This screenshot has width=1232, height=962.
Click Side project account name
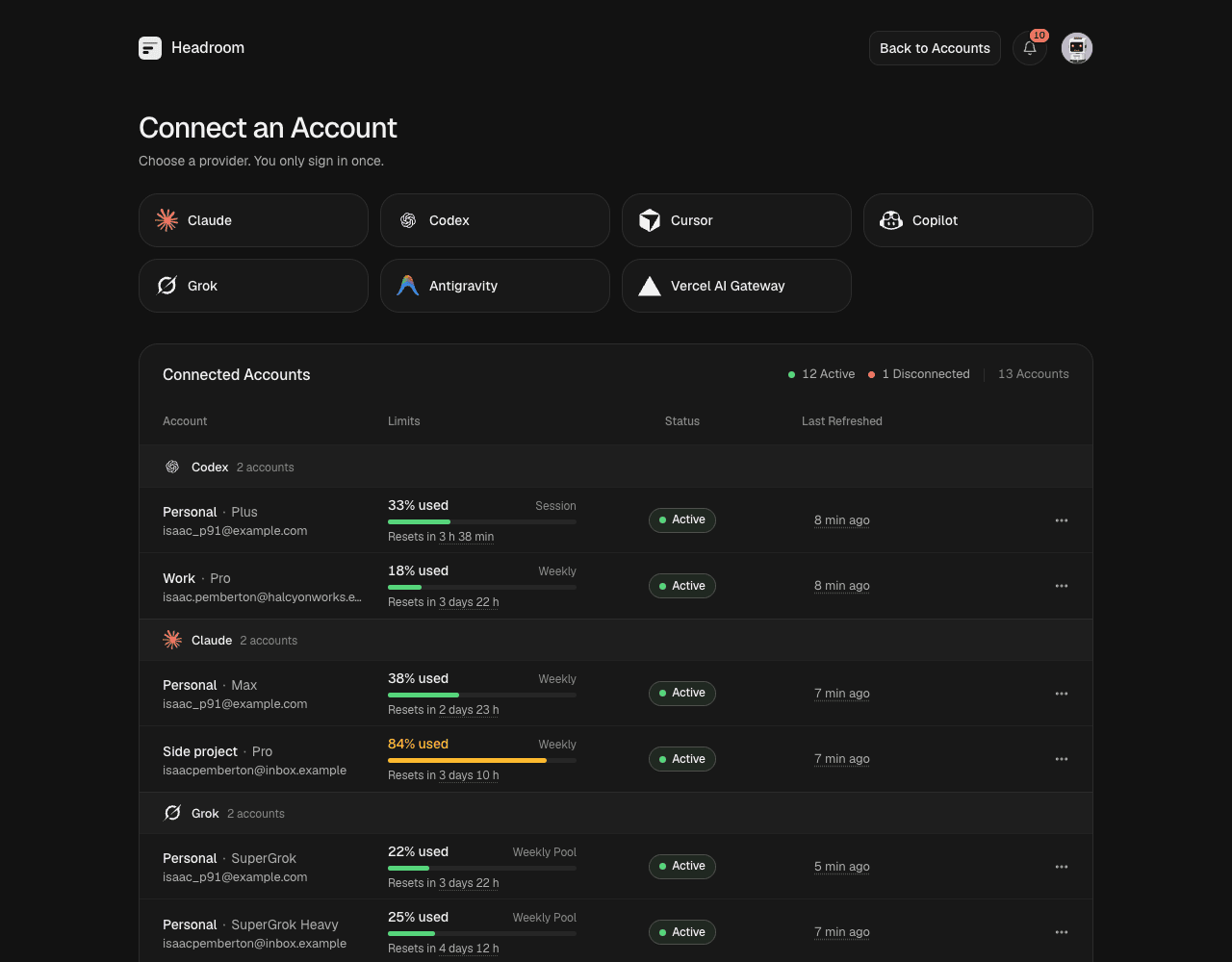tap(200, 751)
